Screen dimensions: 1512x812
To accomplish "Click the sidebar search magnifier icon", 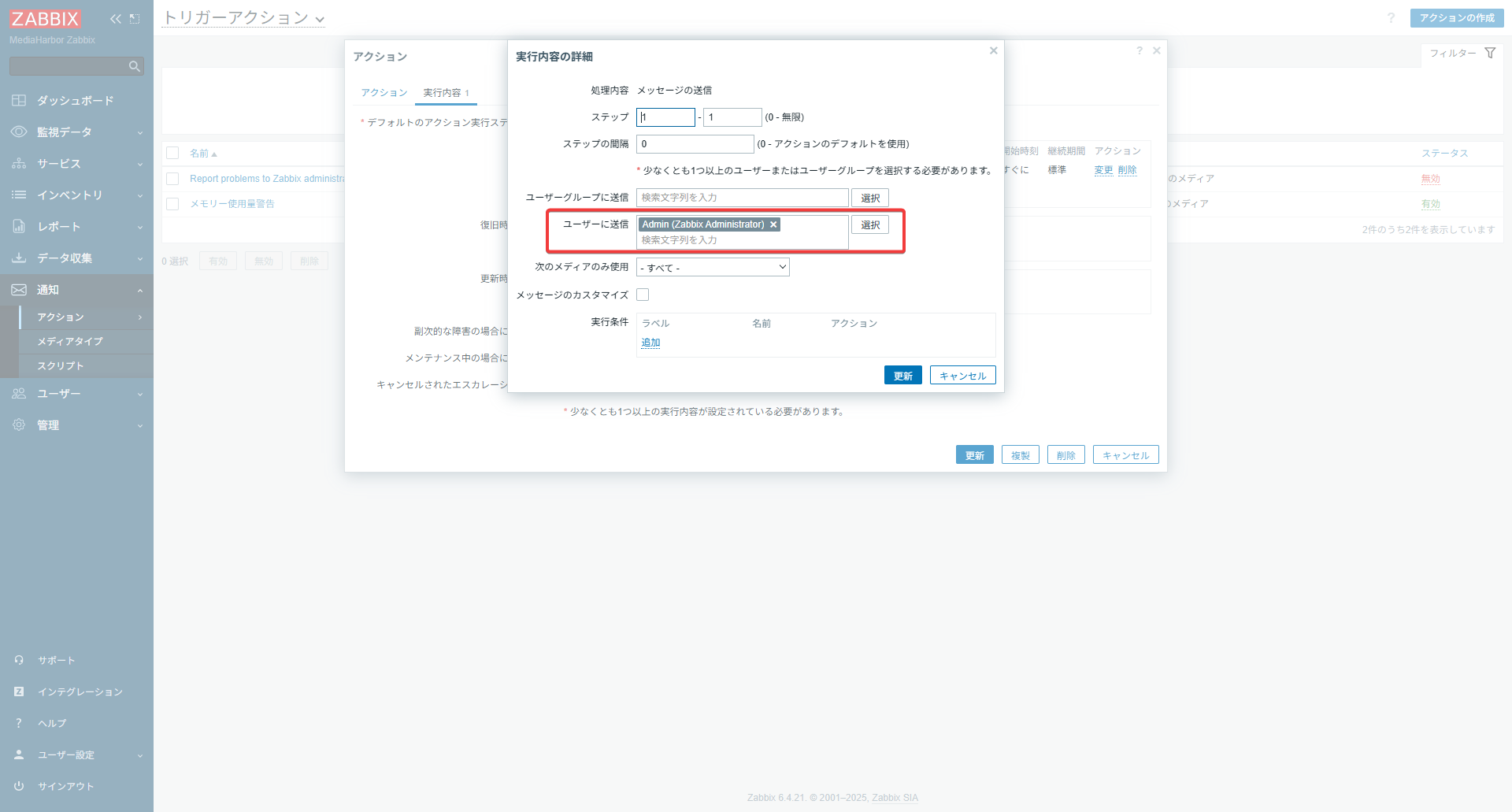I will pos(135,67).
